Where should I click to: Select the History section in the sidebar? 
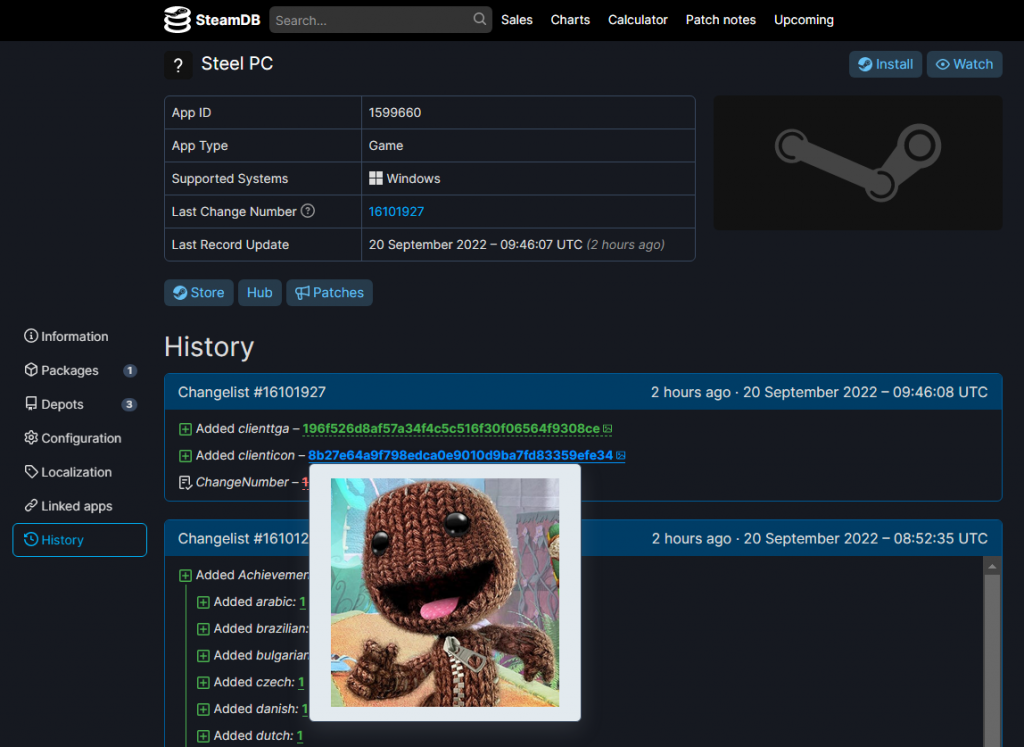click(x=80, y=540)
